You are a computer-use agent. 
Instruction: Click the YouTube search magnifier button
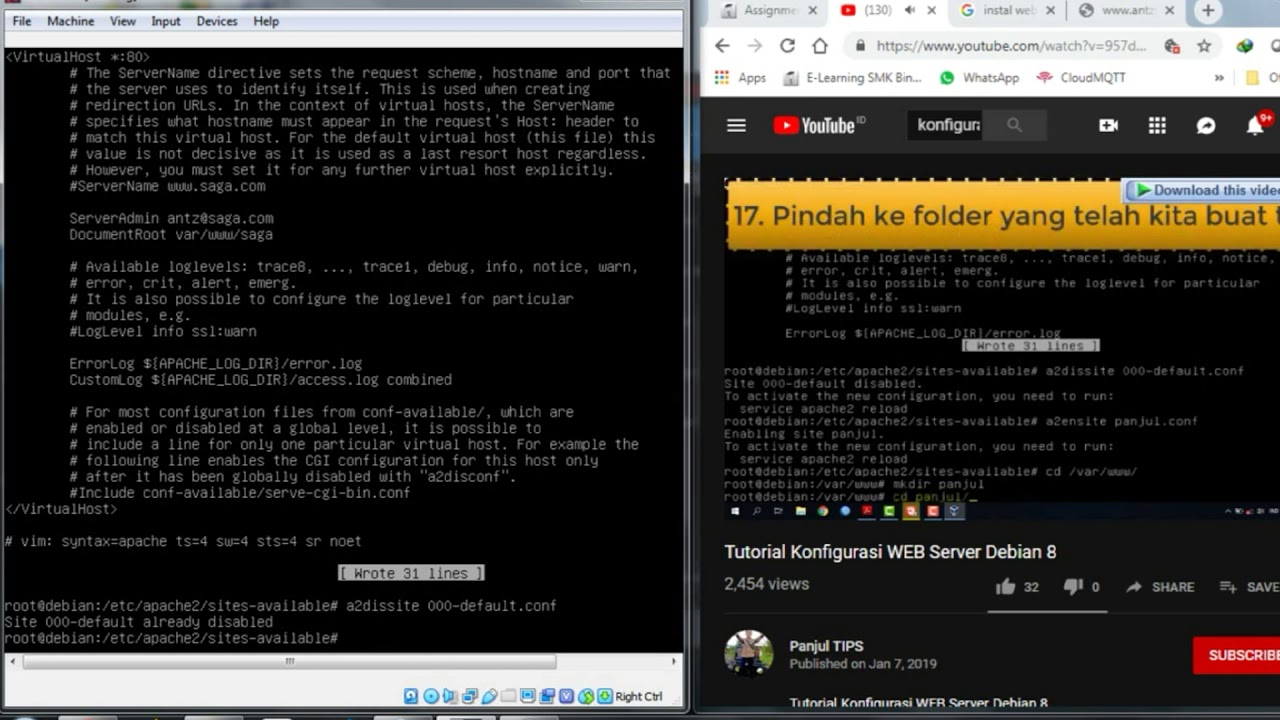pos(1015,125)
